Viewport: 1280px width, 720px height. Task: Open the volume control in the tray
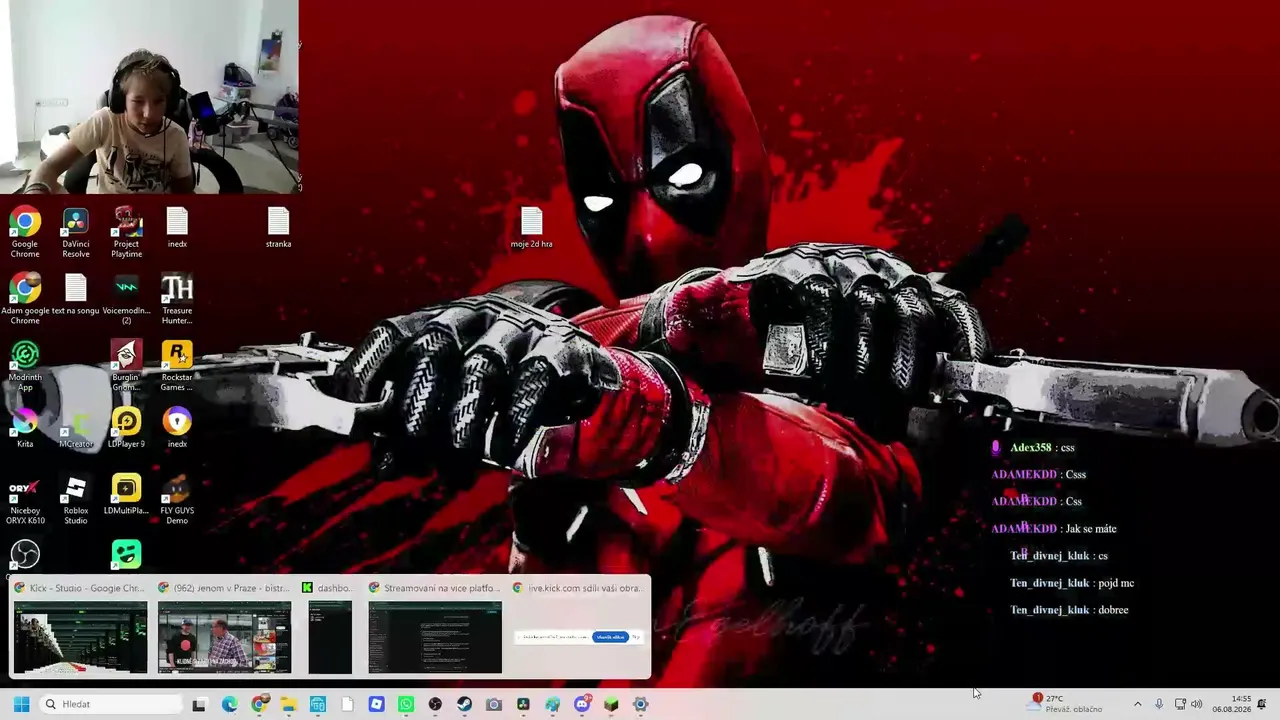1197,704
